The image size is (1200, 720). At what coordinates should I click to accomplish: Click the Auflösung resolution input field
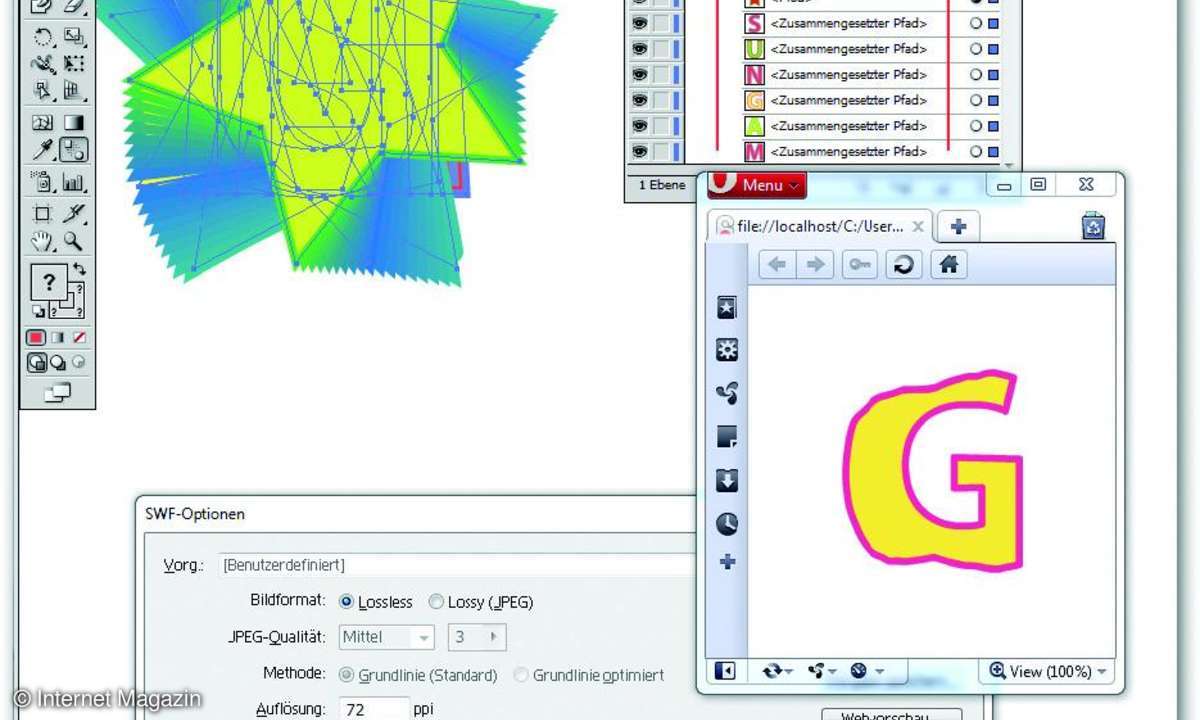(x=374, y=709)
